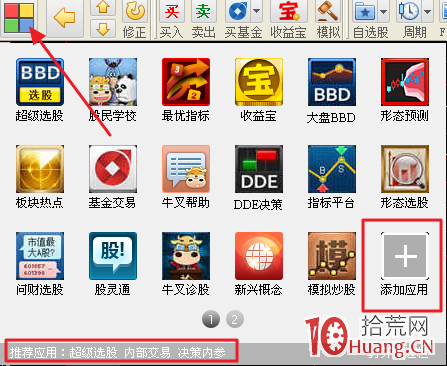Expand the 周期 dropdown arrow
Viewport: 447px width, 366px height.
(x=427, y=12)
